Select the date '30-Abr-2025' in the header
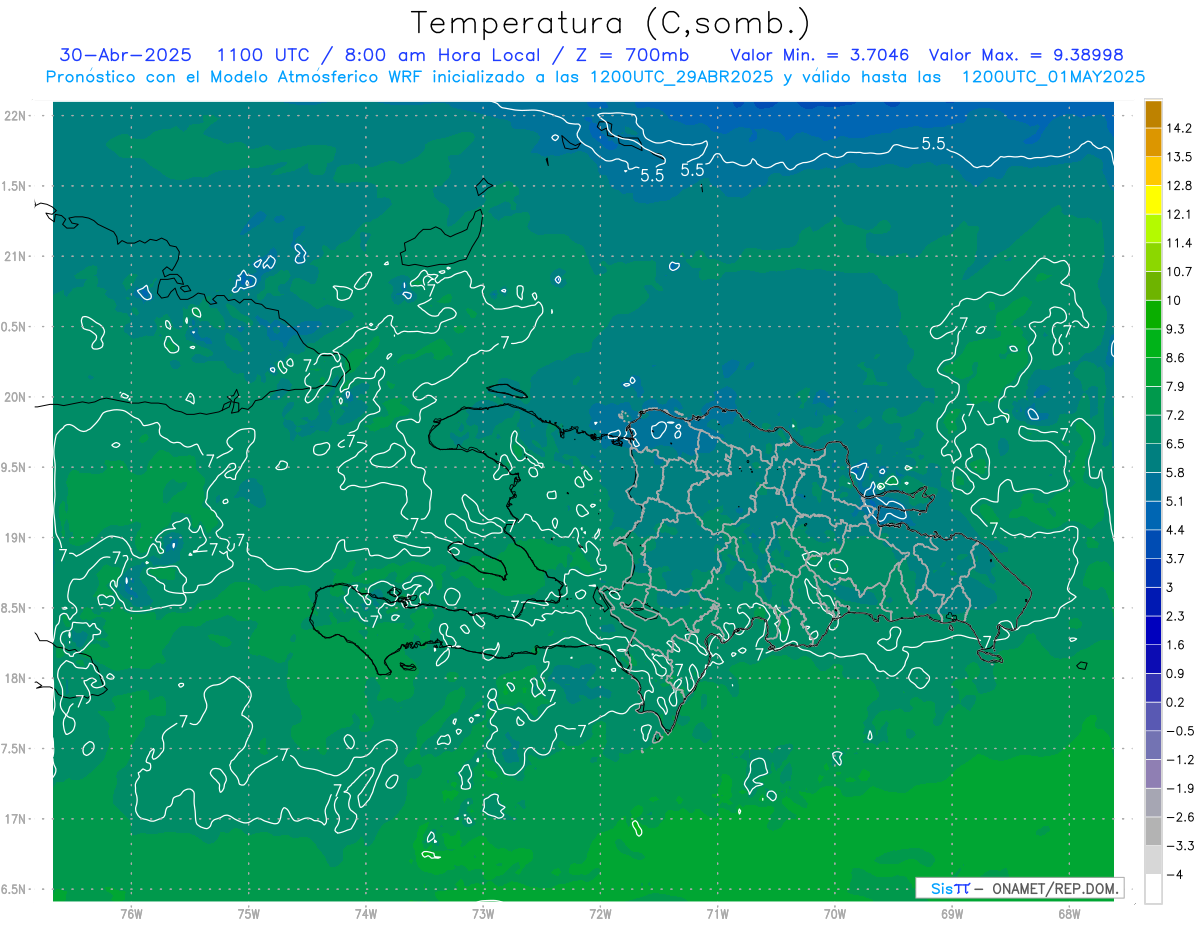This screenshot has width=1200, height=927. pos(127,55)
